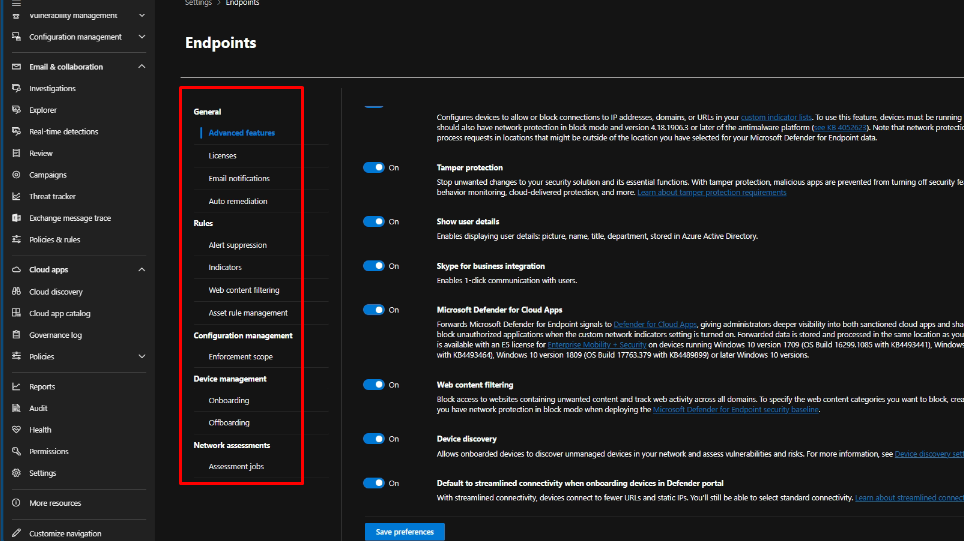964x541 pixels.
Task: Click the Exchange message trace icon
Action: (17, 218)
